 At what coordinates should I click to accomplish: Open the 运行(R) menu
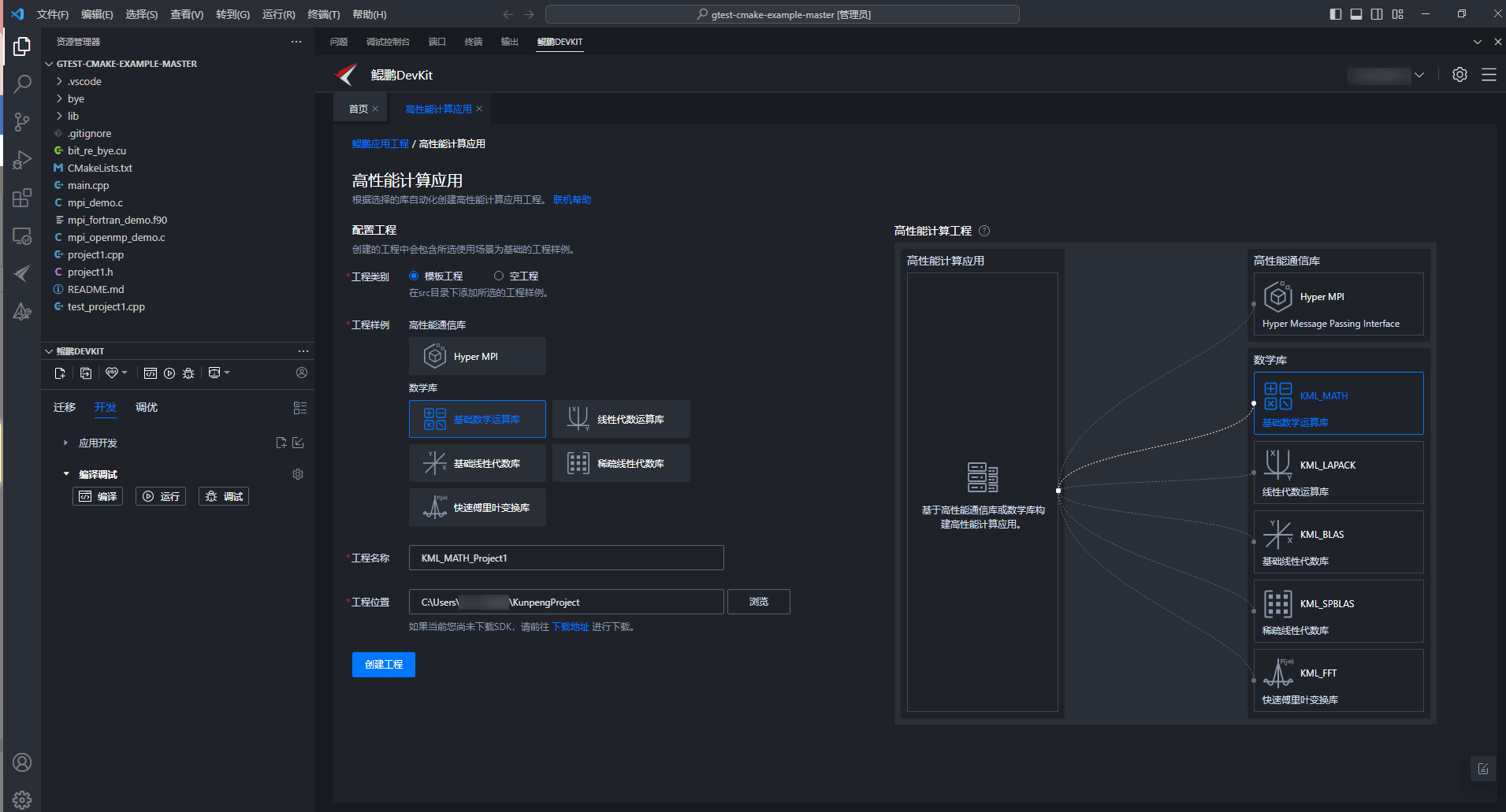pyautogui.click(x=278, y=14)
